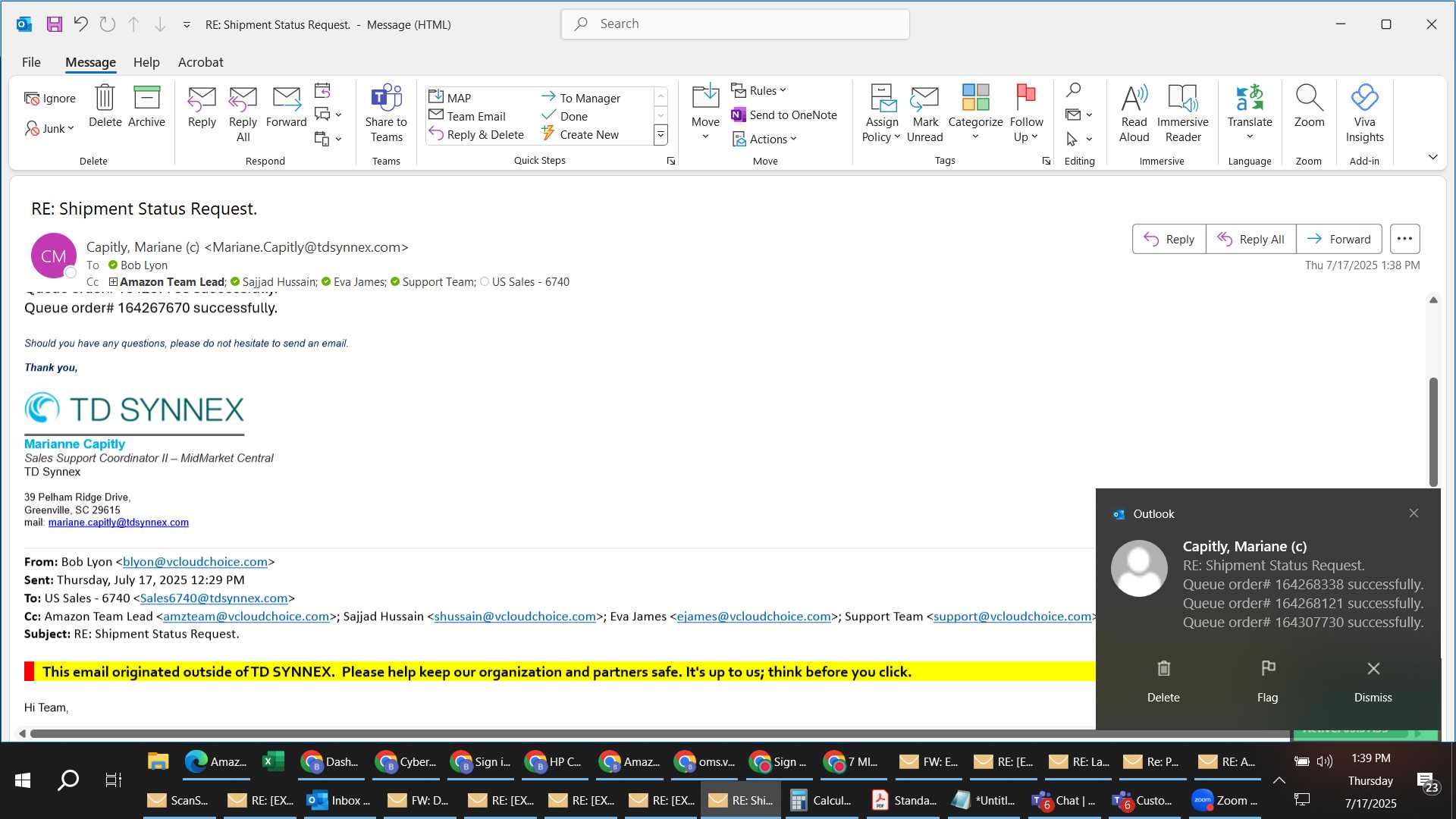Viewport: 1456px width, 819px height.
Task: Click Reply button in message header
Action: [x=1169, y=239]
